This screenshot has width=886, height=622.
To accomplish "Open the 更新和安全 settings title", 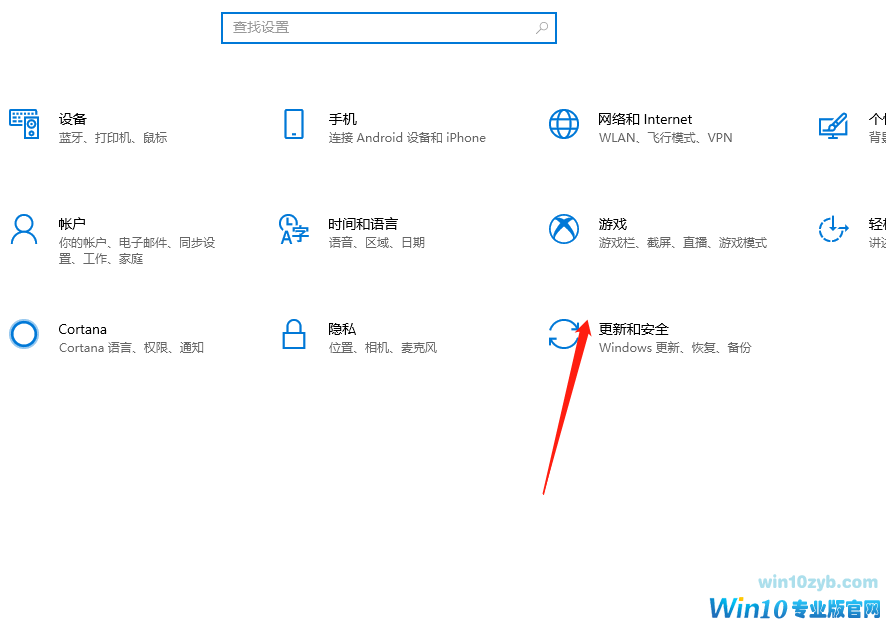I will coord(633,329).
